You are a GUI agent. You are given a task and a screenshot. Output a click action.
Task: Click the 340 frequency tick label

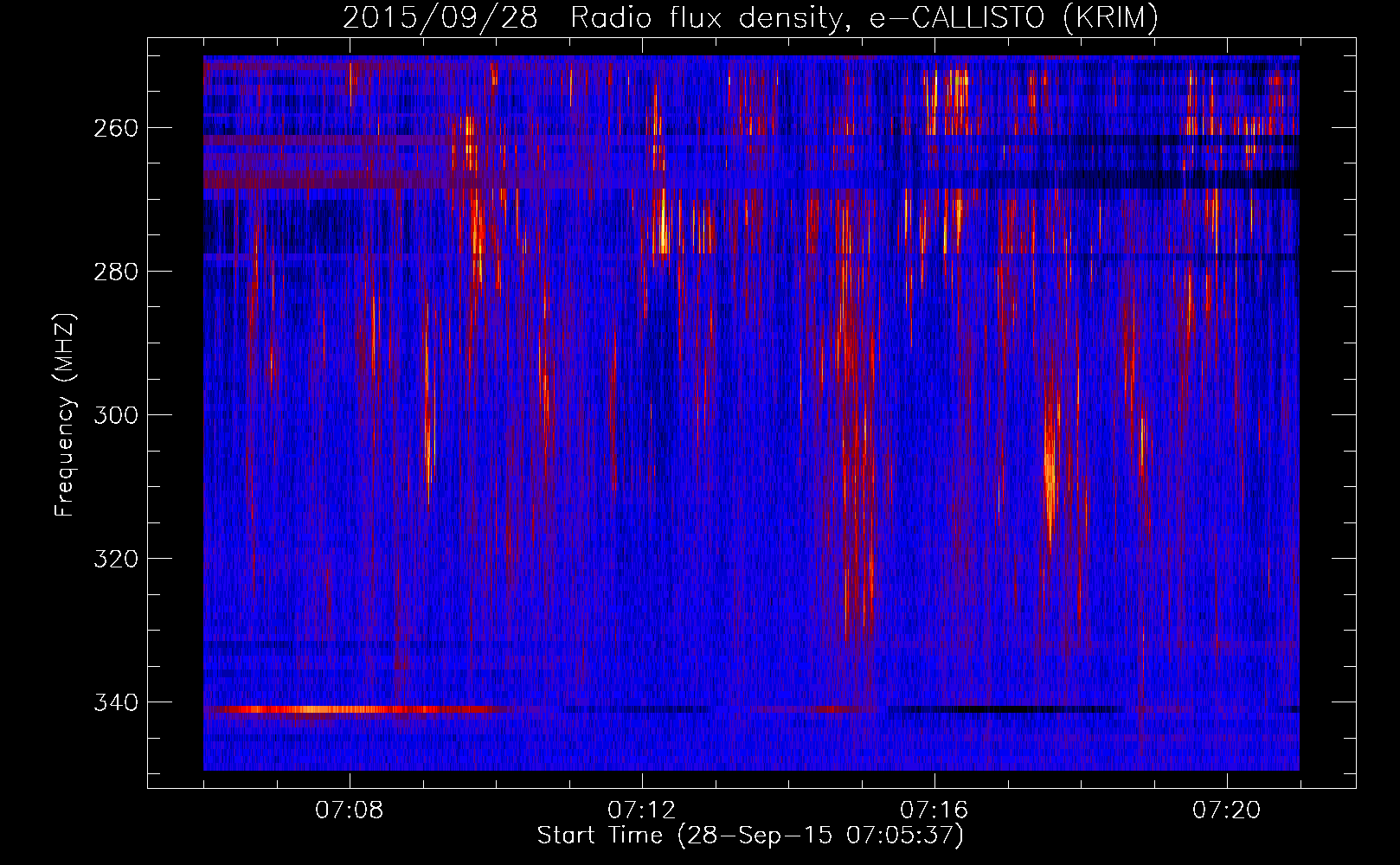(115, 702)
